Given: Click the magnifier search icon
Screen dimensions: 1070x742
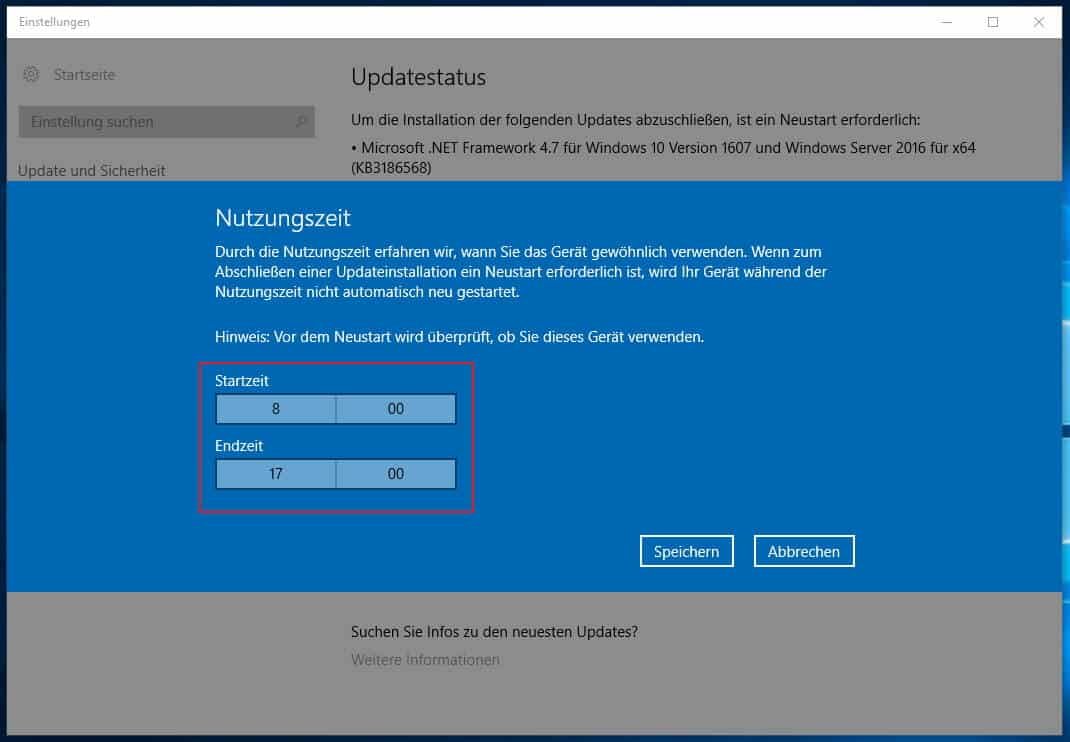Looking at the screenshot, I should coord(300,121).
